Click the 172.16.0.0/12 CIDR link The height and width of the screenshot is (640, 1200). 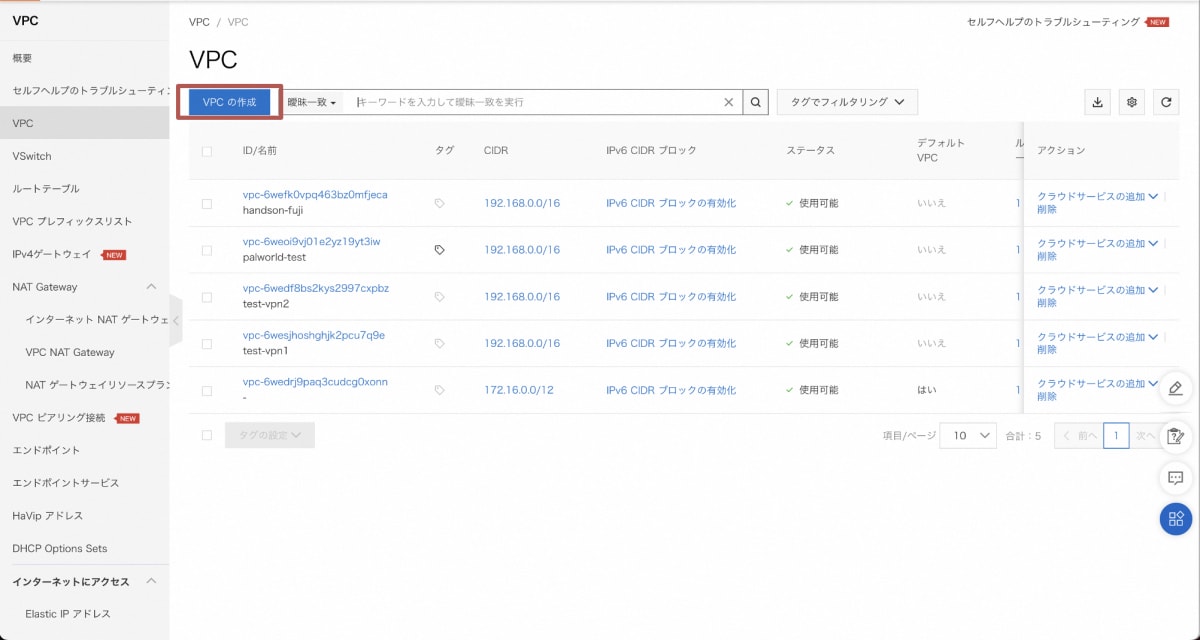coord(518,390)
